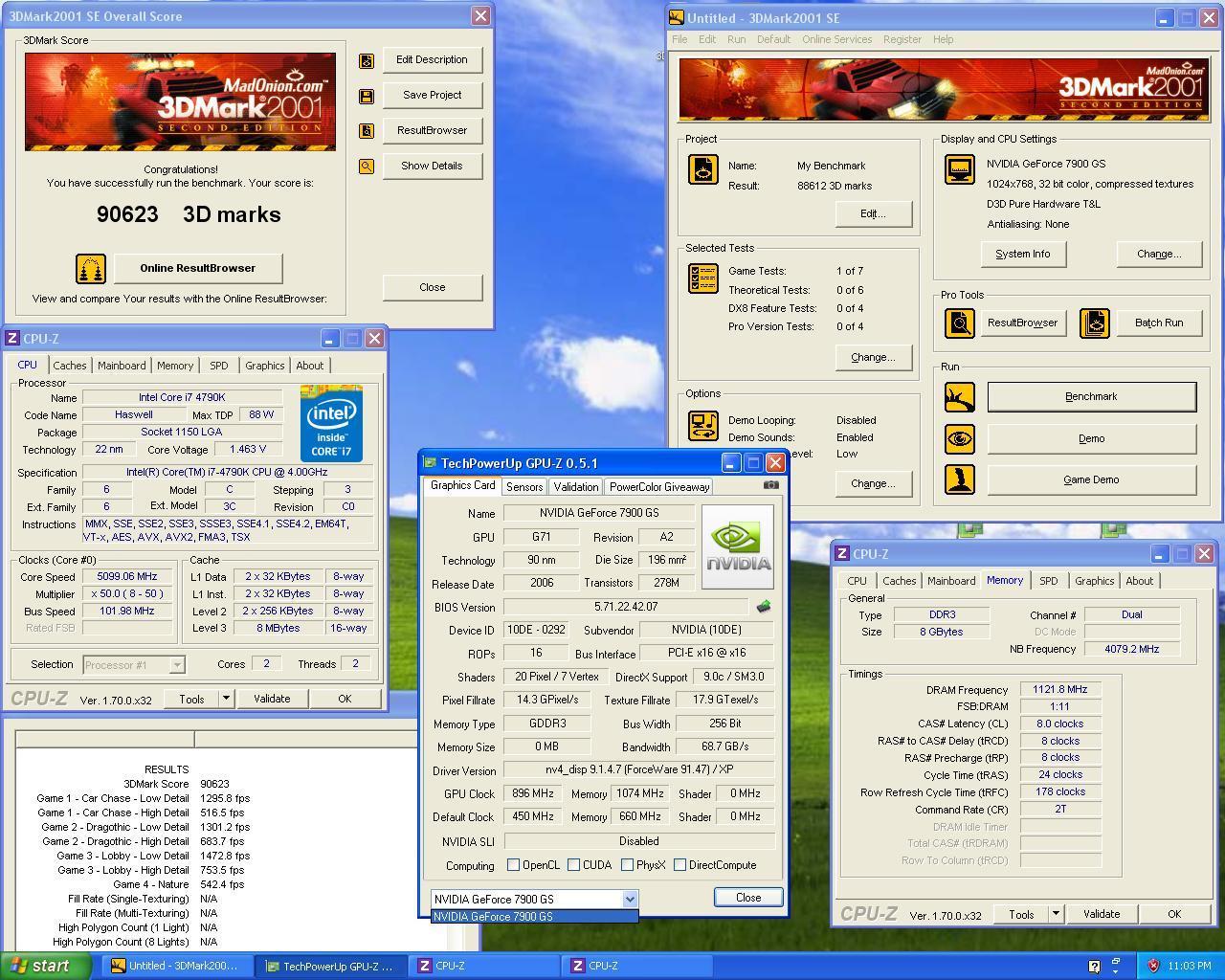Click the taskbar clock showing 11:03 PM
Screen dimensions: 1225x980
tap(1190, 967)
